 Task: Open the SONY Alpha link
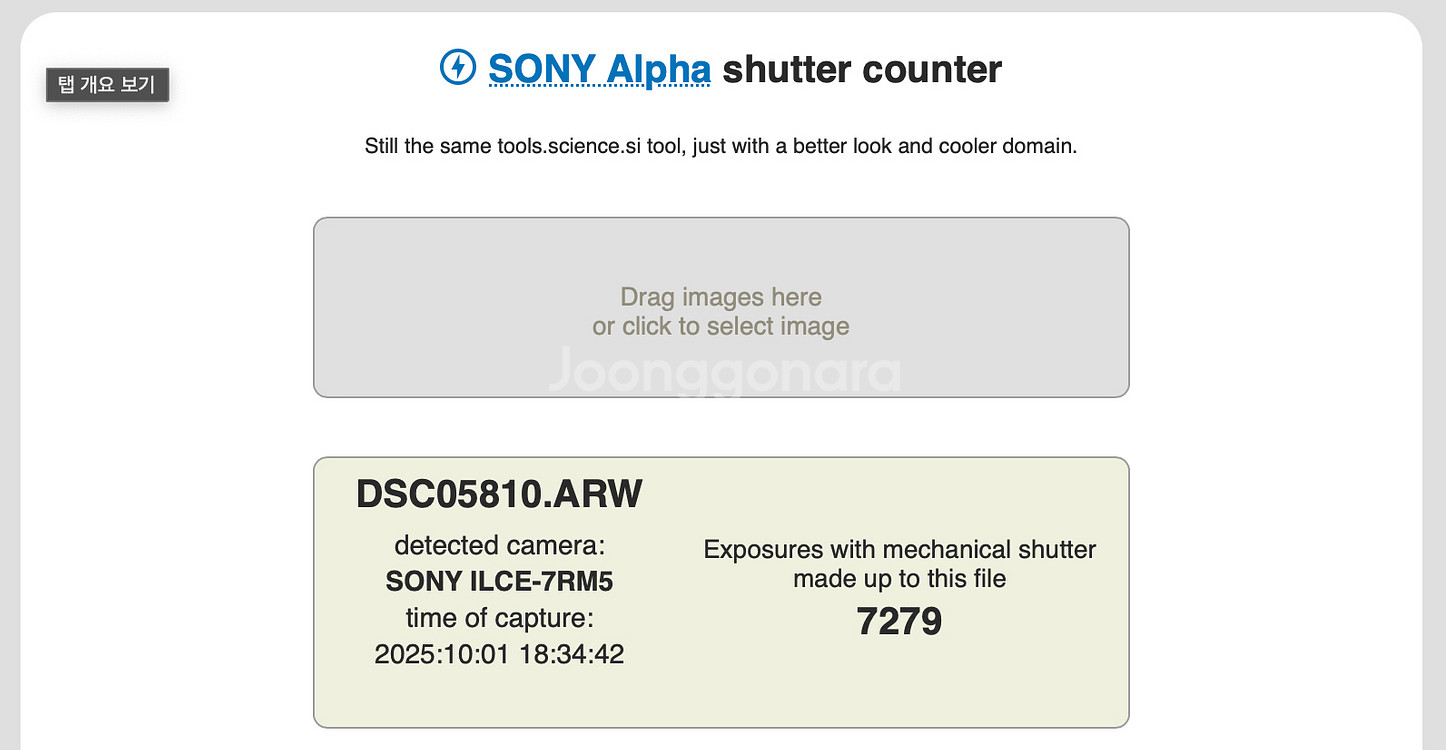599,69
